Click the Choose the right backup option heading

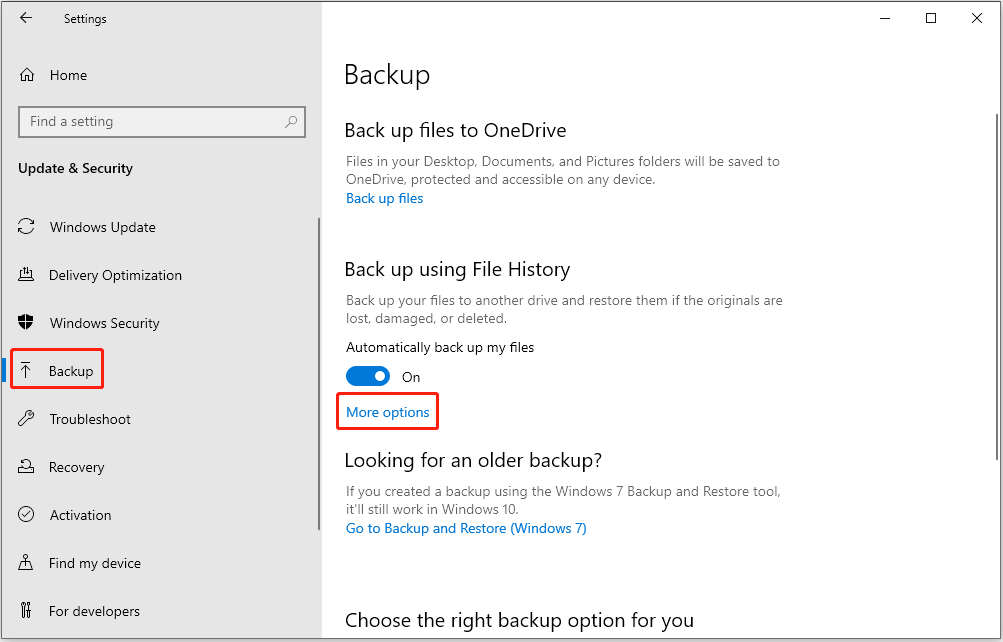click(x=519, y=620)
